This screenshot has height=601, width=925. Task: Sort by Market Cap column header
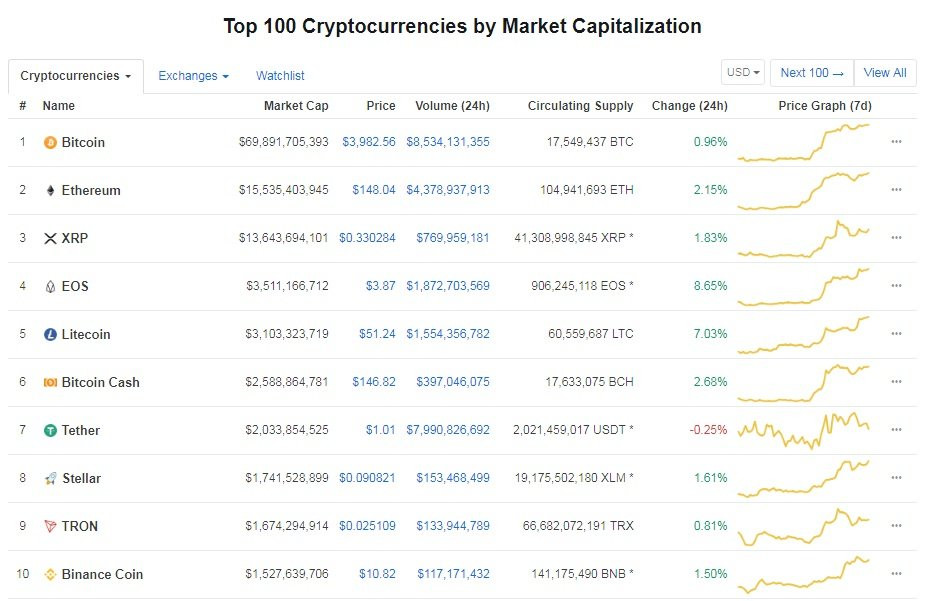click(x=296, y=106)
